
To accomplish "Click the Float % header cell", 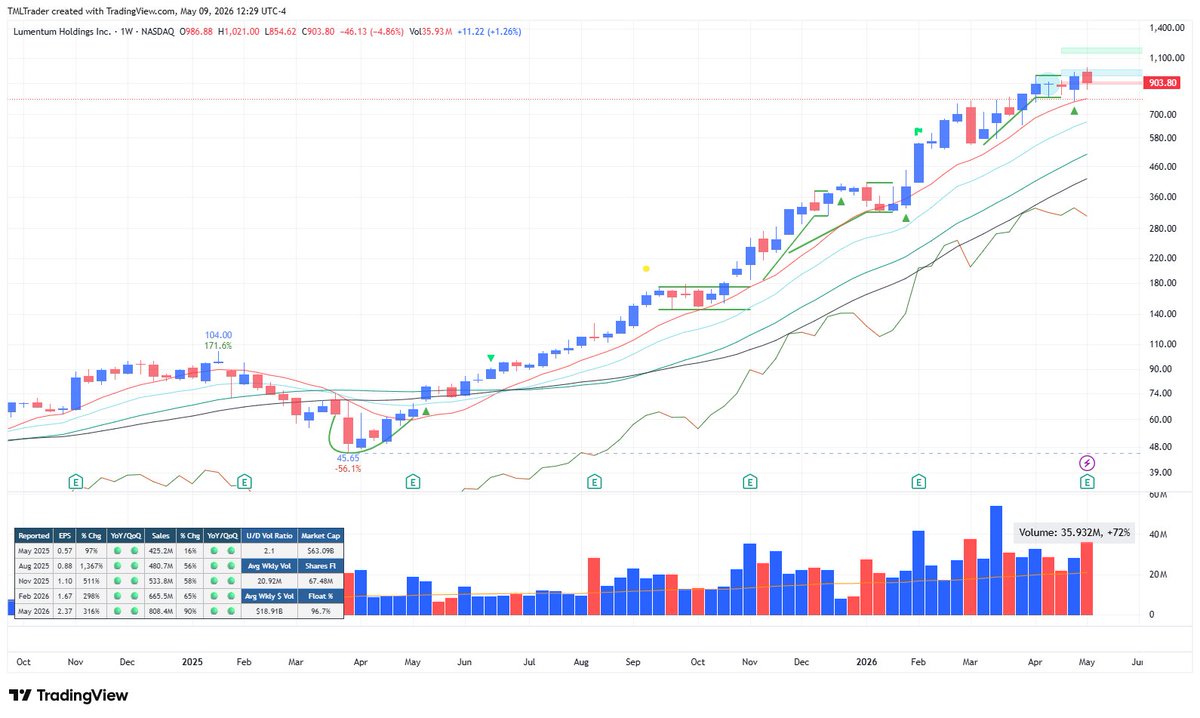I will tap(319, 595).
